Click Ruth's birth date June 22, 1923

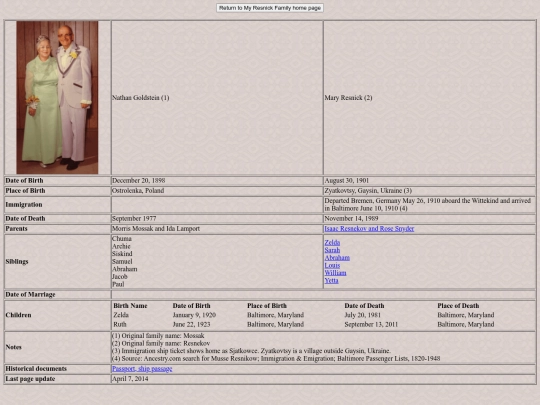(191, 324)
